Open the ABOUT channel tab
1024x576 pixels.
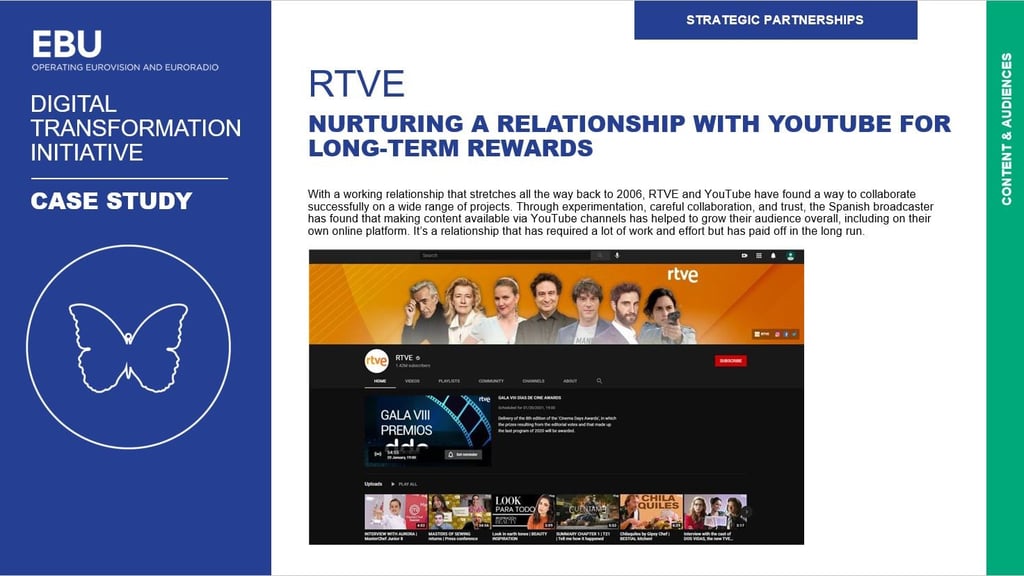tap(570, 381)
